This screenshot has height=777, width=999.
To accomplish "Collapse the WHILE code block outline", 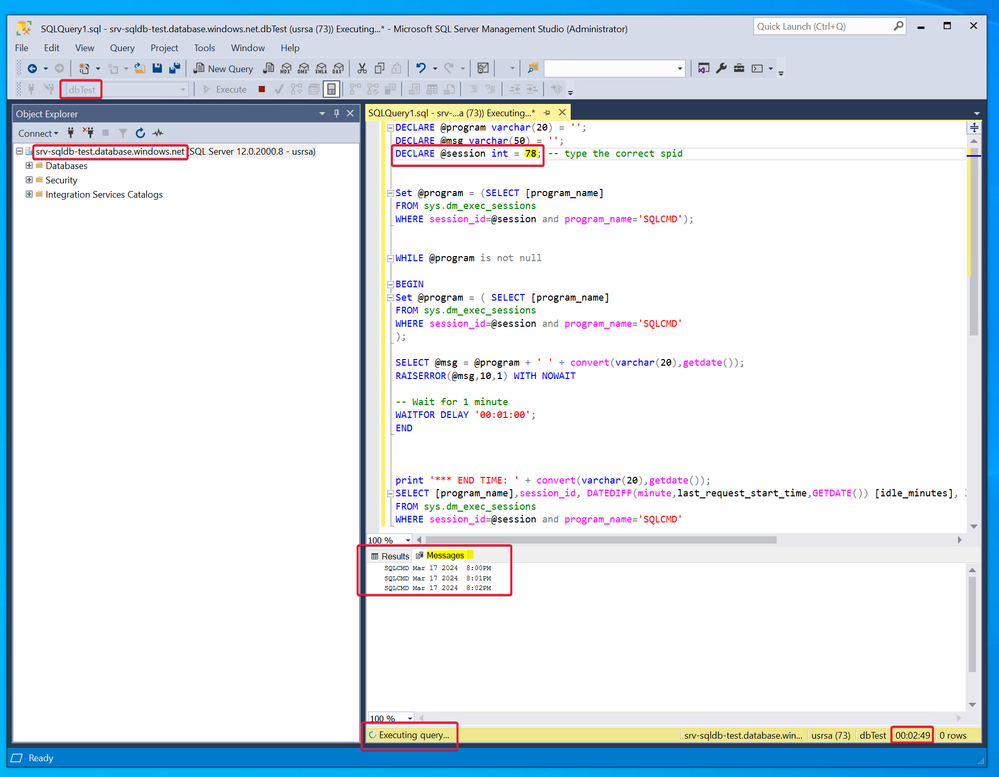I will point(388,258).
